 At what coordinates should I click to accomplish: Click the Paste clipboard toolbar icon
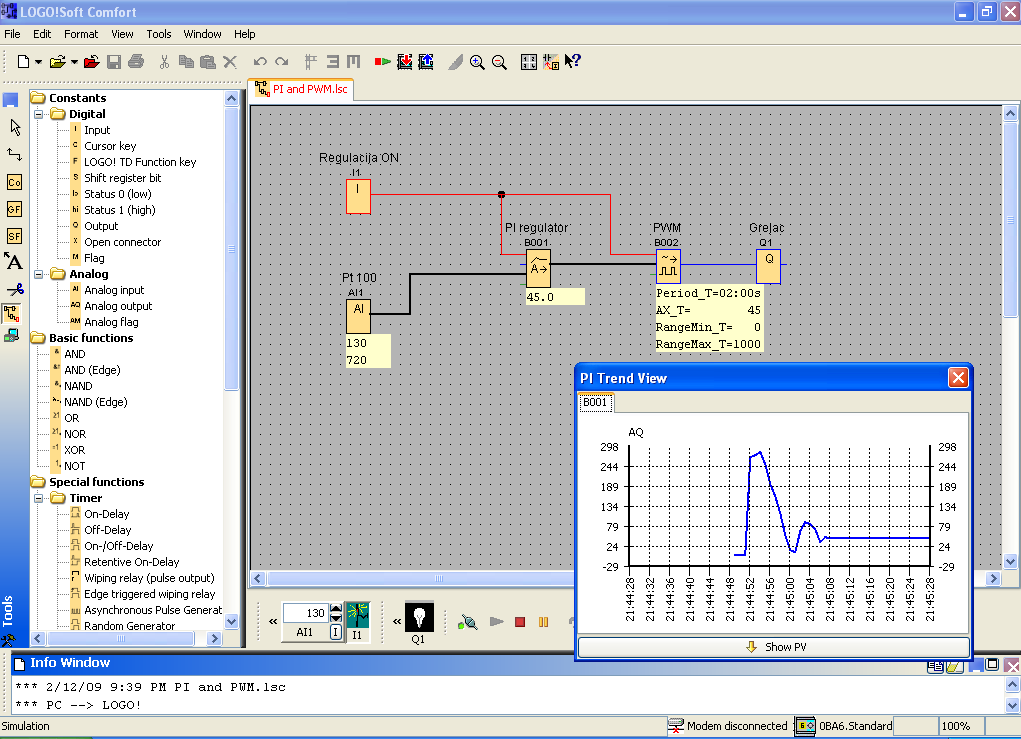coord(208,62)
